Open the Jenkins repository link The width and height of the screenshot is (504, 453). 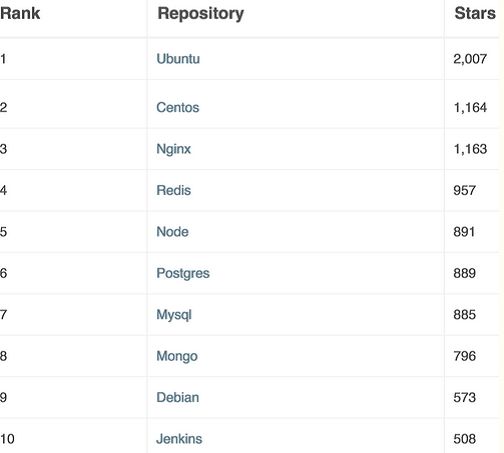click(179, 439)
